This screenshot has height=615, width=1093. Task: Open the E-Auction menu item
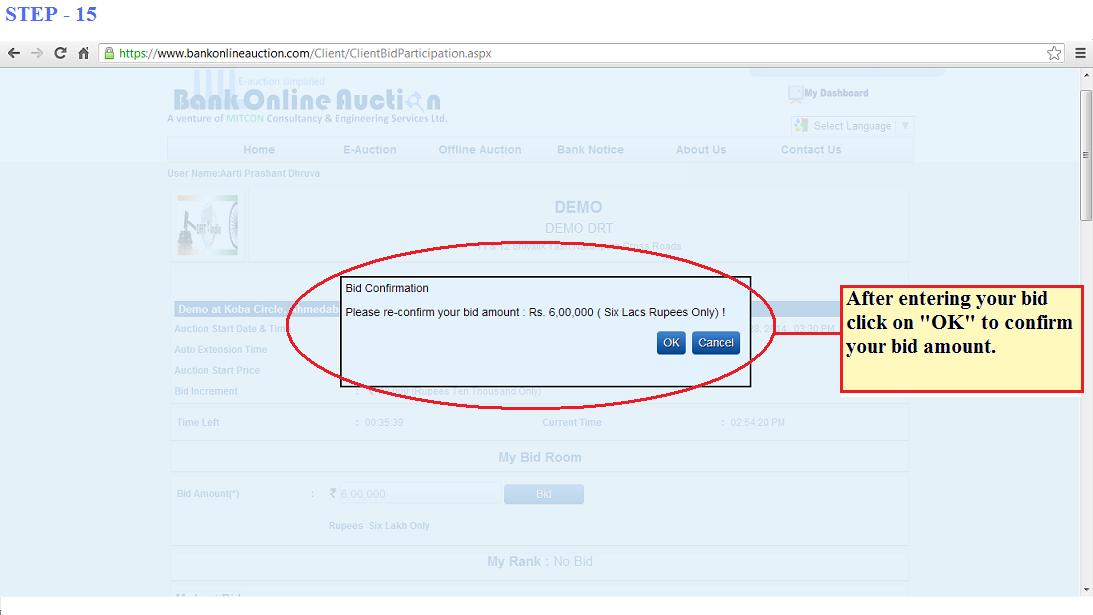pyautogui.click(x=369, y=150)
